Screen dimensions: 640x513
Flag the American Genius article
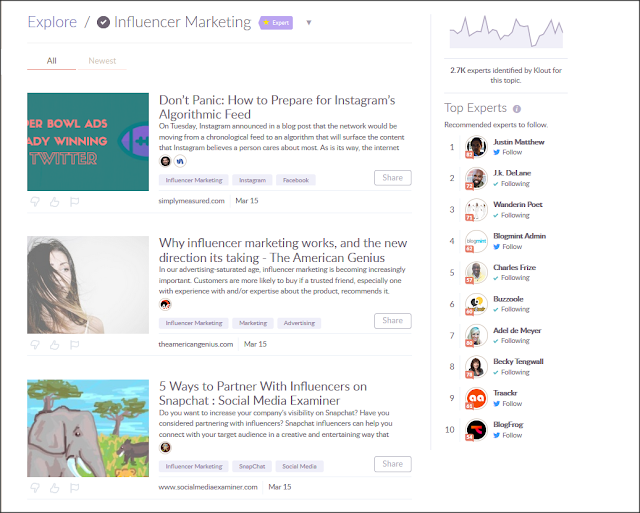[x=74, y=345]
